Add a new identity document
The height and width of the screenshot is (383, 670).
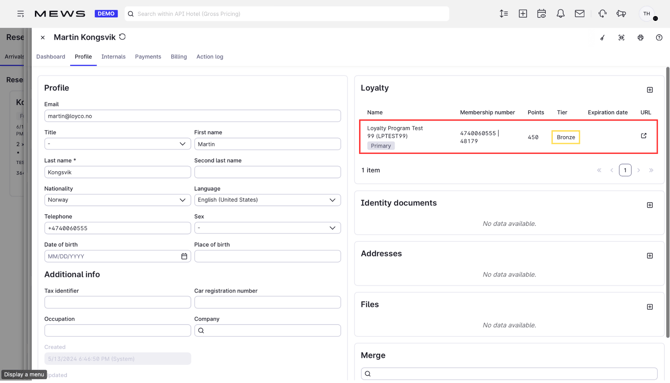click(649, 205)
